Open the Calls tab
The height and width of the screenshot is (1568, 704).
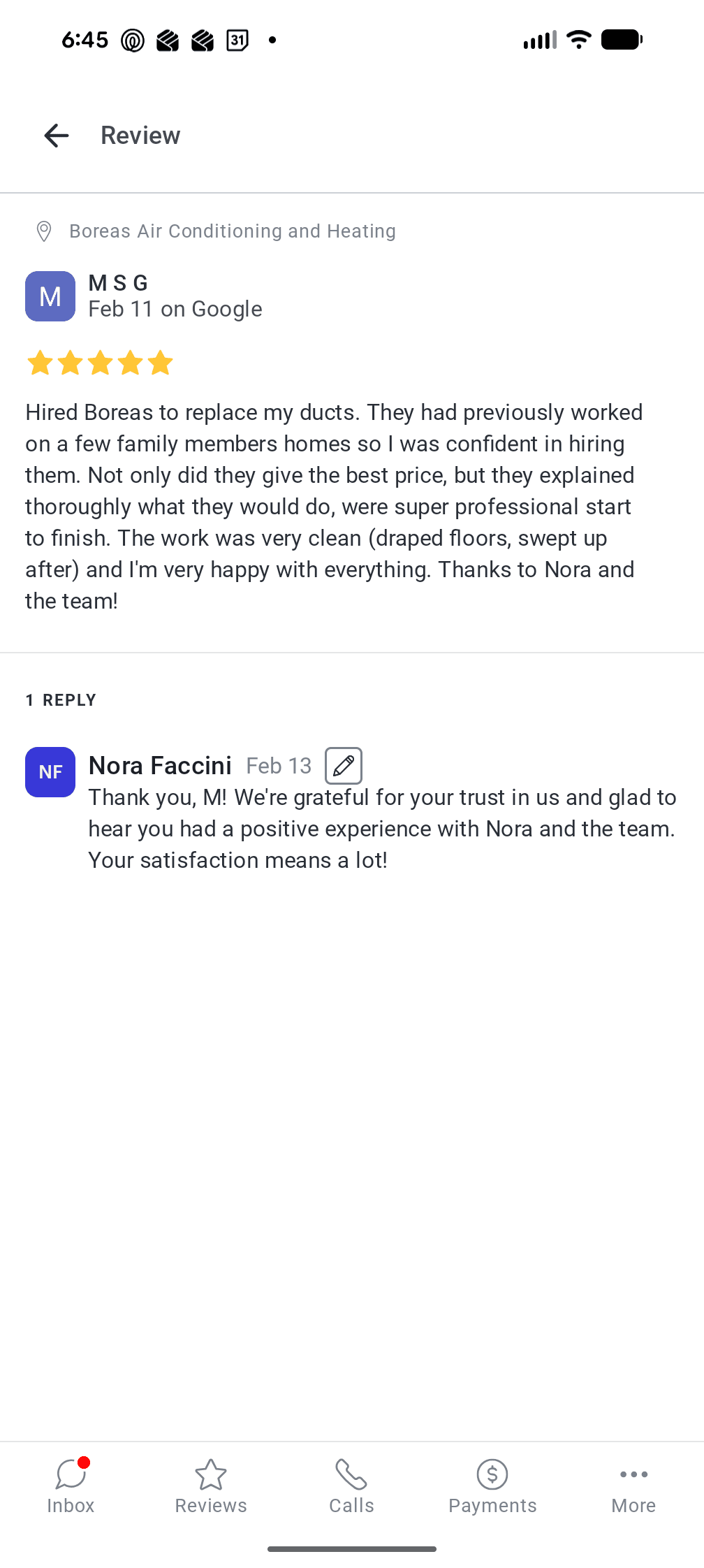(351, 1486)
